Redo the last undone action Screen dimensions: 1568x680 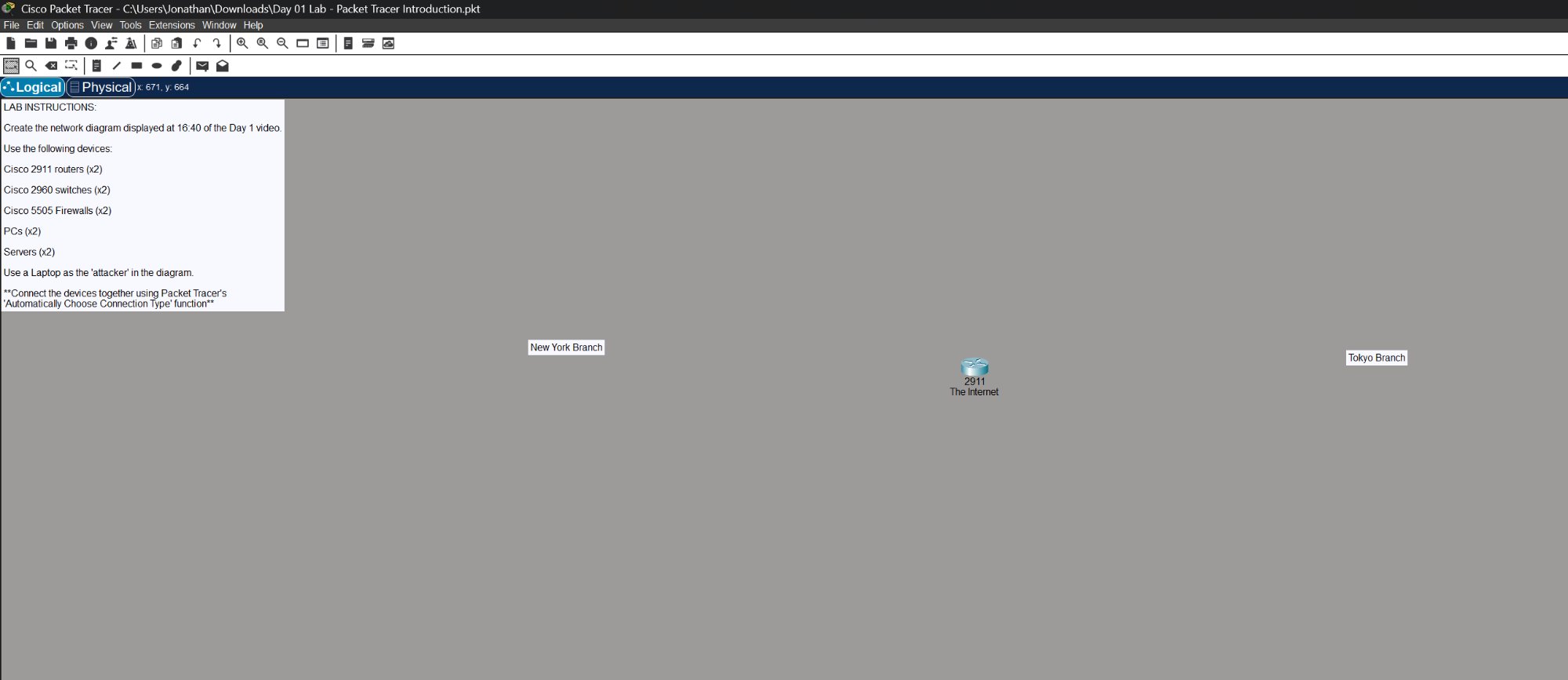[217, 43]
